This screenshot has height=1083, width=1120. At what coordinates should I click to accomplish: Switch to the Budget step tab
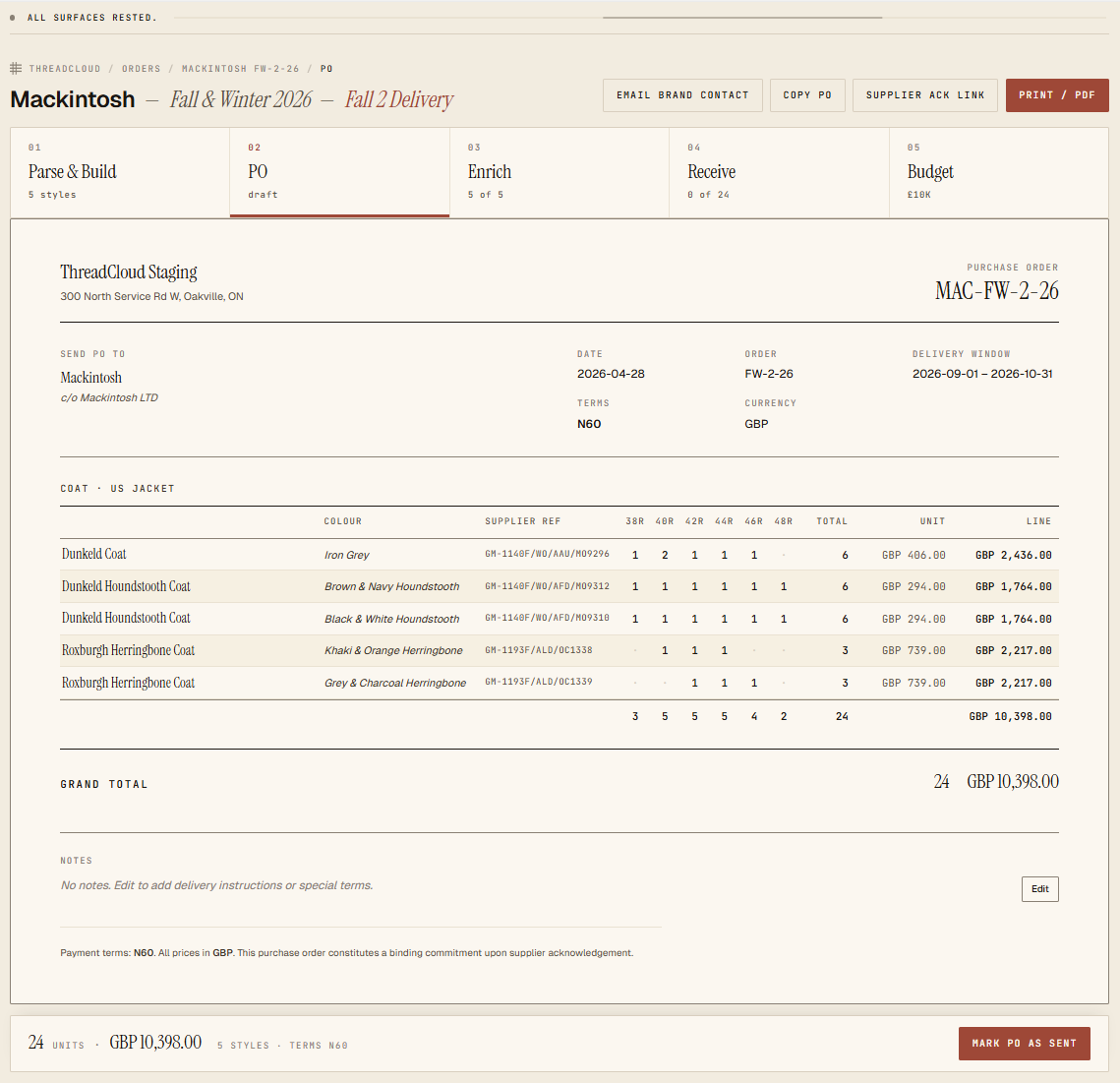coord(999,172)
